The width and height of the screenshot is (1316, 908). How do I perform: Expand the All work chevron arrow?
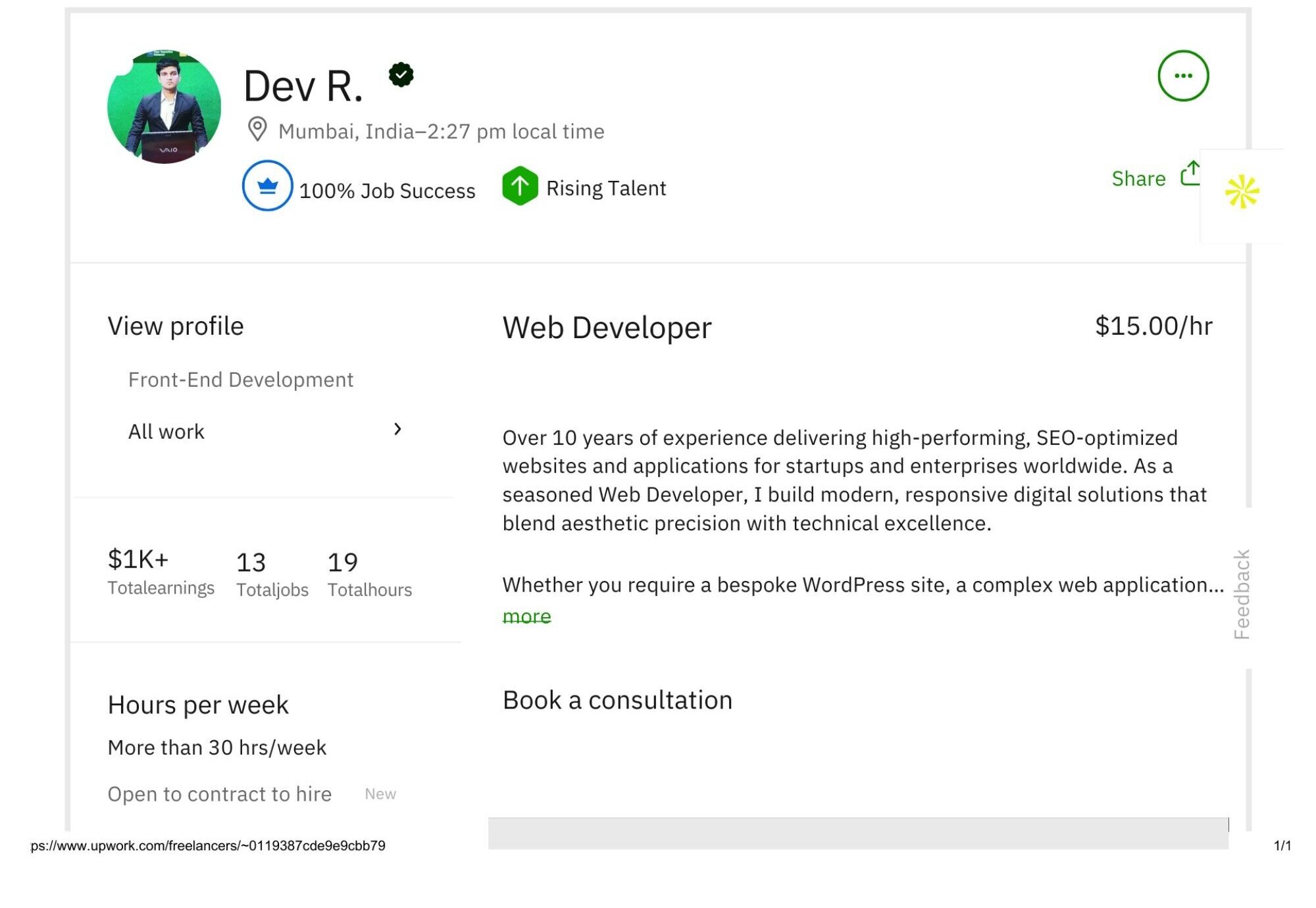pyautogui.click(x=397, y=429)
